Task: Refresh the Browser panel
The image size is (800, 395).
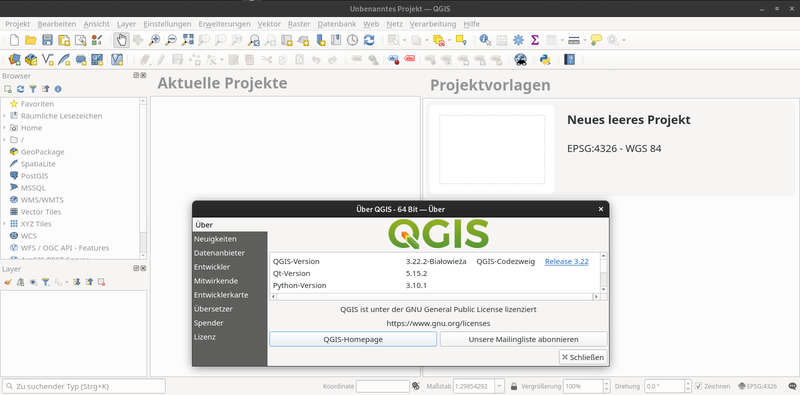Action: click(20, 89)
